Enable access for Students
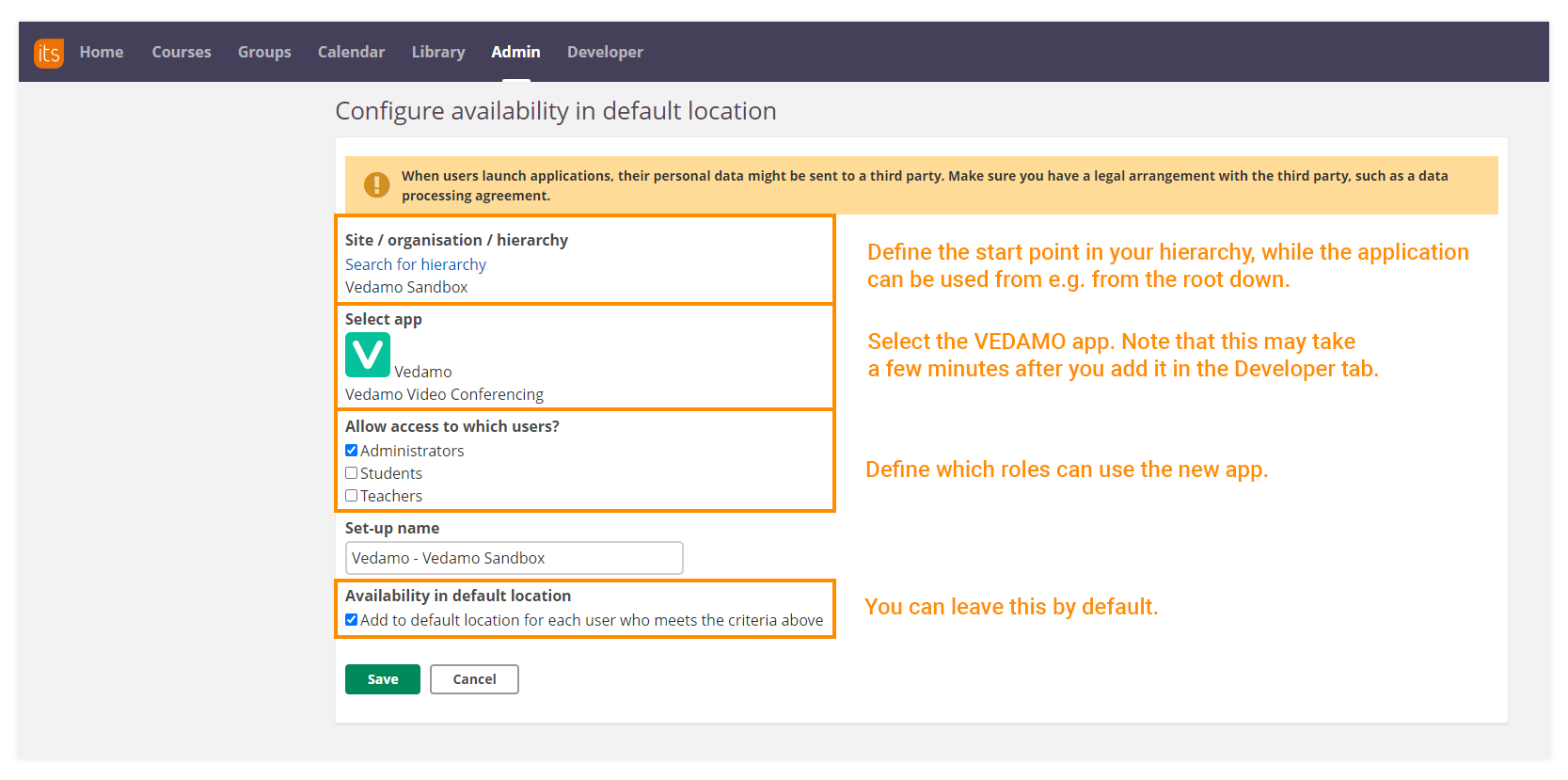 352,473
